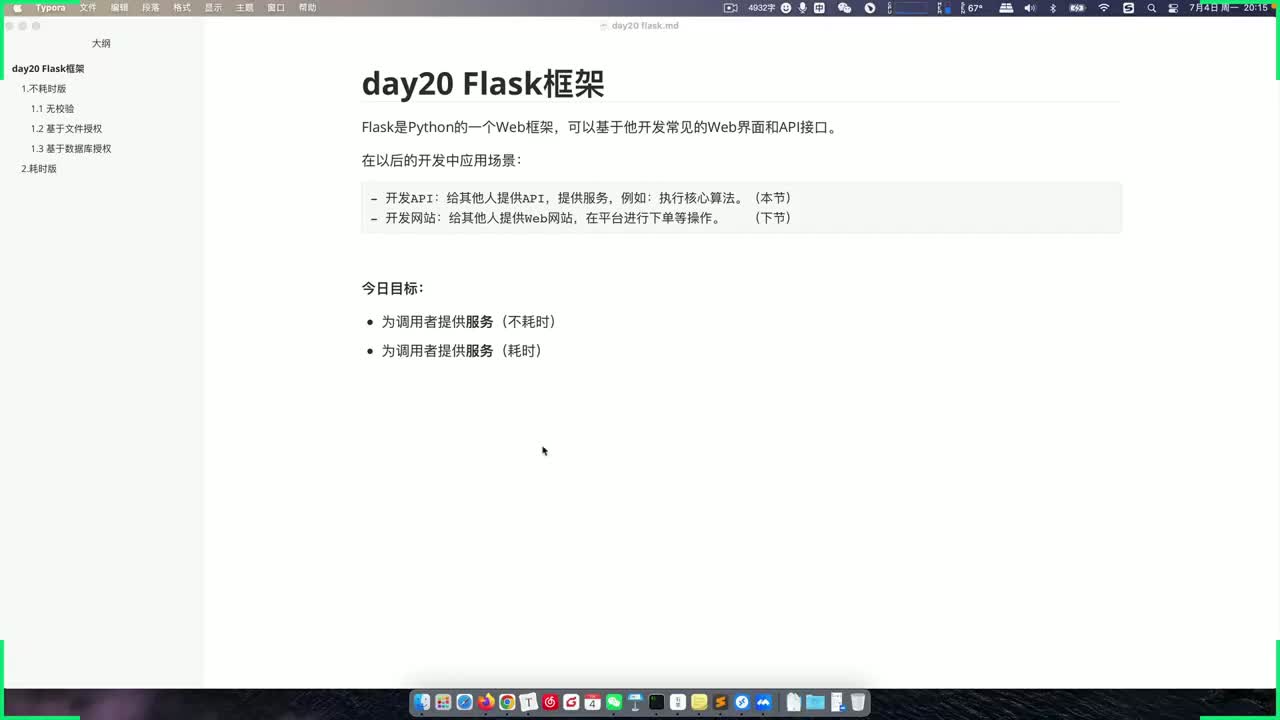This screenshot has width=1280, height=720.
Task: Click the line 在以后的开发中应用场景
Action: (441, 160)
